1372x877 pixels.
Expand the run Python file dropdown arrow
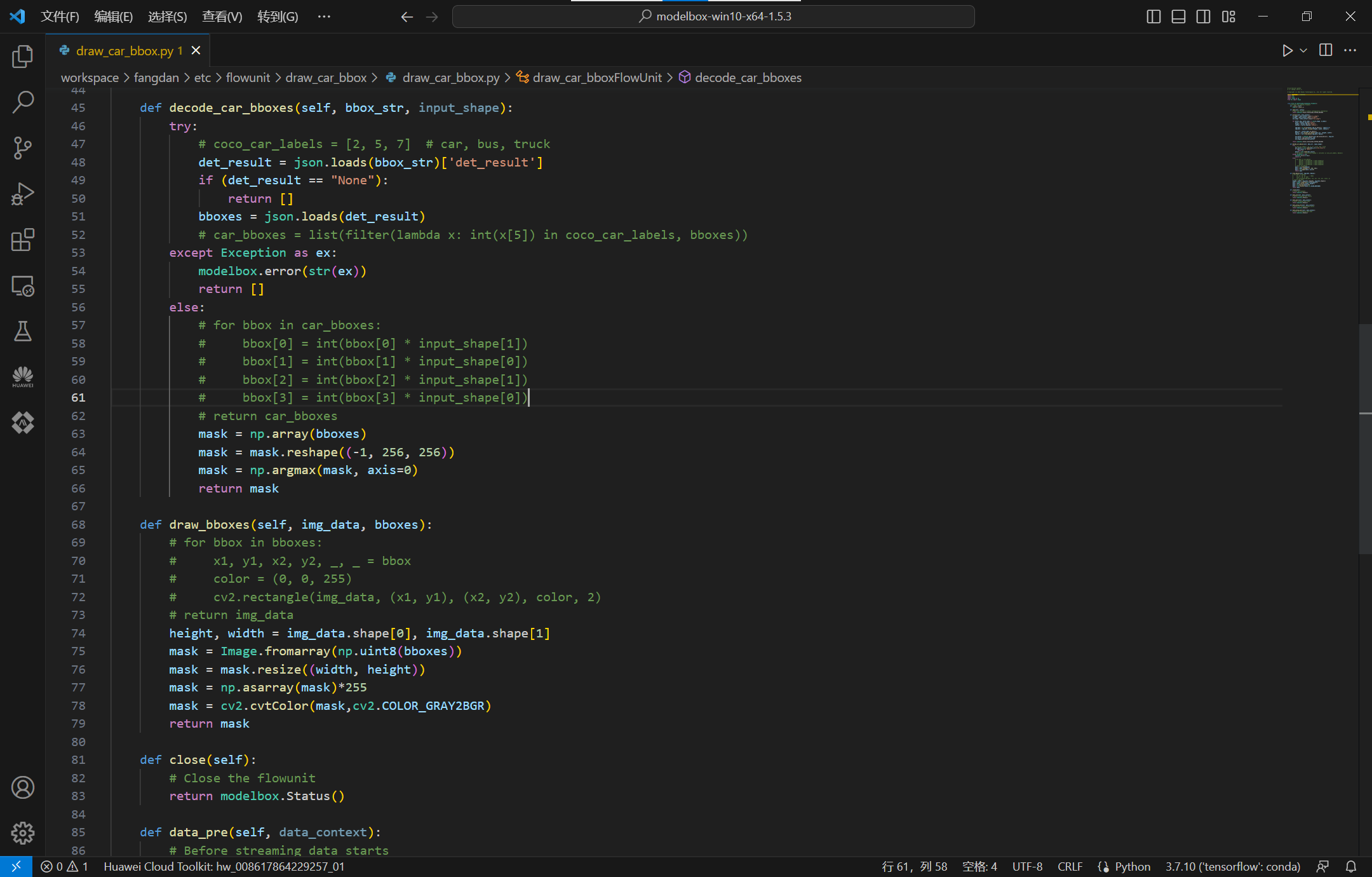[x=1303, y=51]
